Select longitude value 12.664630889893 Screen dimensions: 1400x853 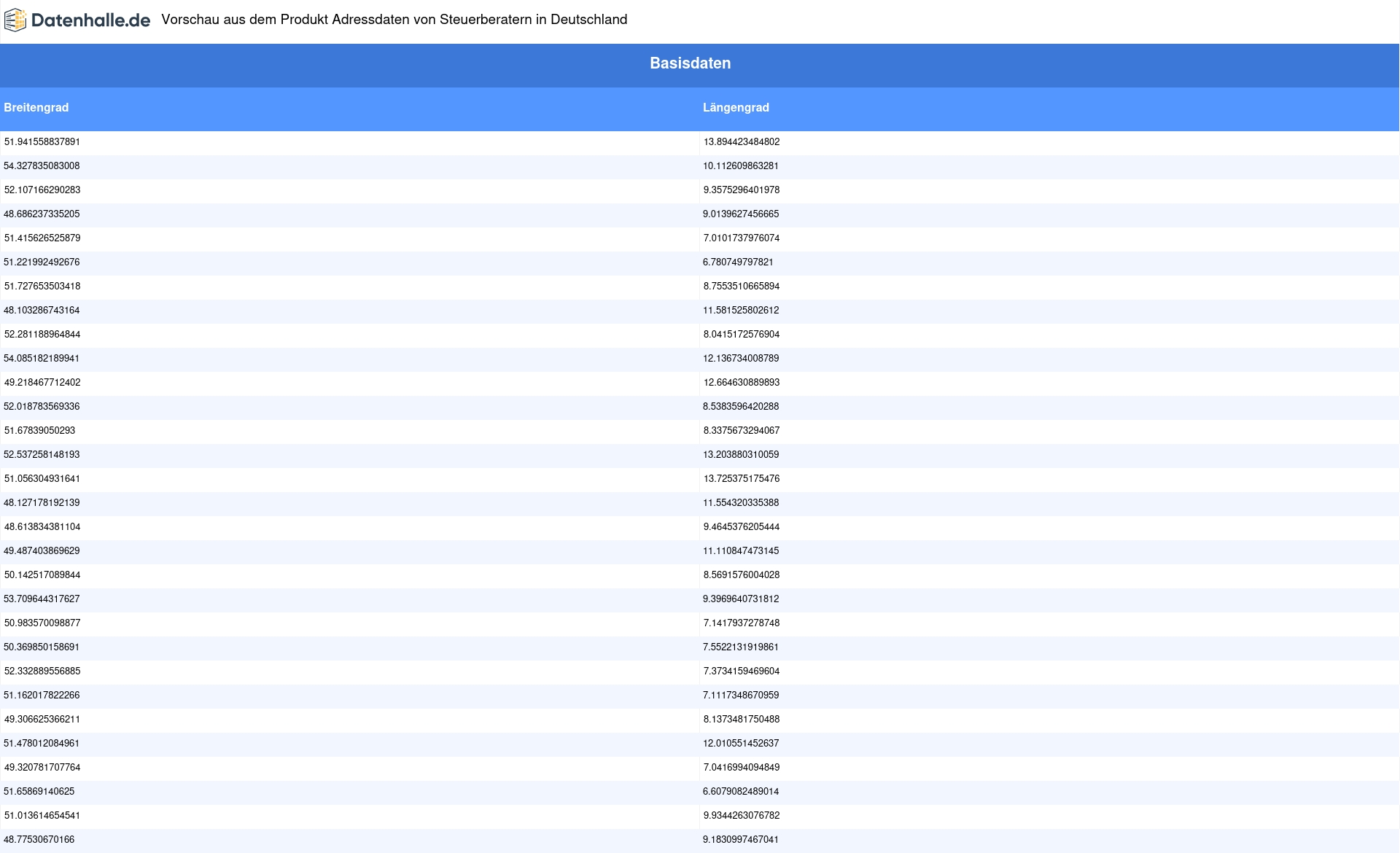click(x=742, y=383)
